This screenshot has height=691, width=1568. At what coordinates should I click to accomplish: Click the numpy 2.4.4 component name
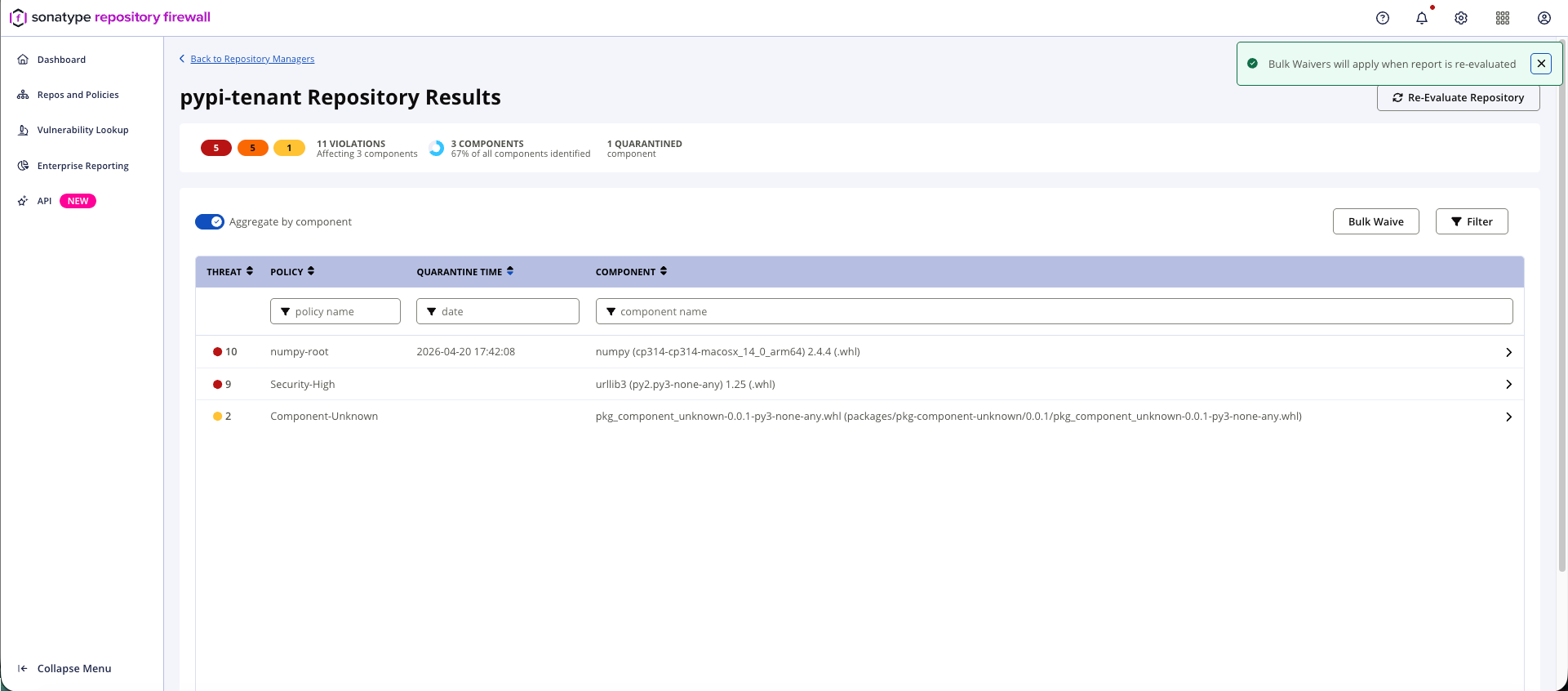[728, 352]
